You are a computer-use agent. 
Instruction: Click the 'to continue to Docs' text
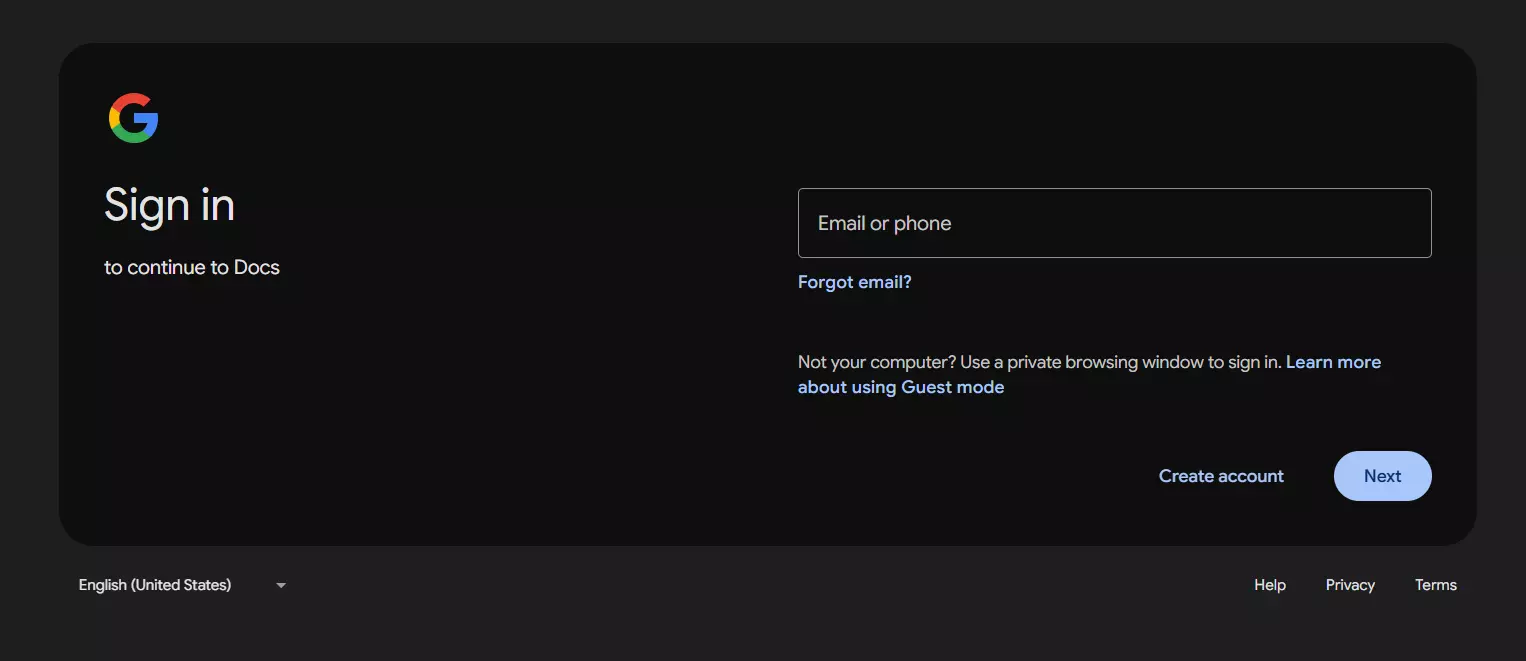click(x=192, y=267)
